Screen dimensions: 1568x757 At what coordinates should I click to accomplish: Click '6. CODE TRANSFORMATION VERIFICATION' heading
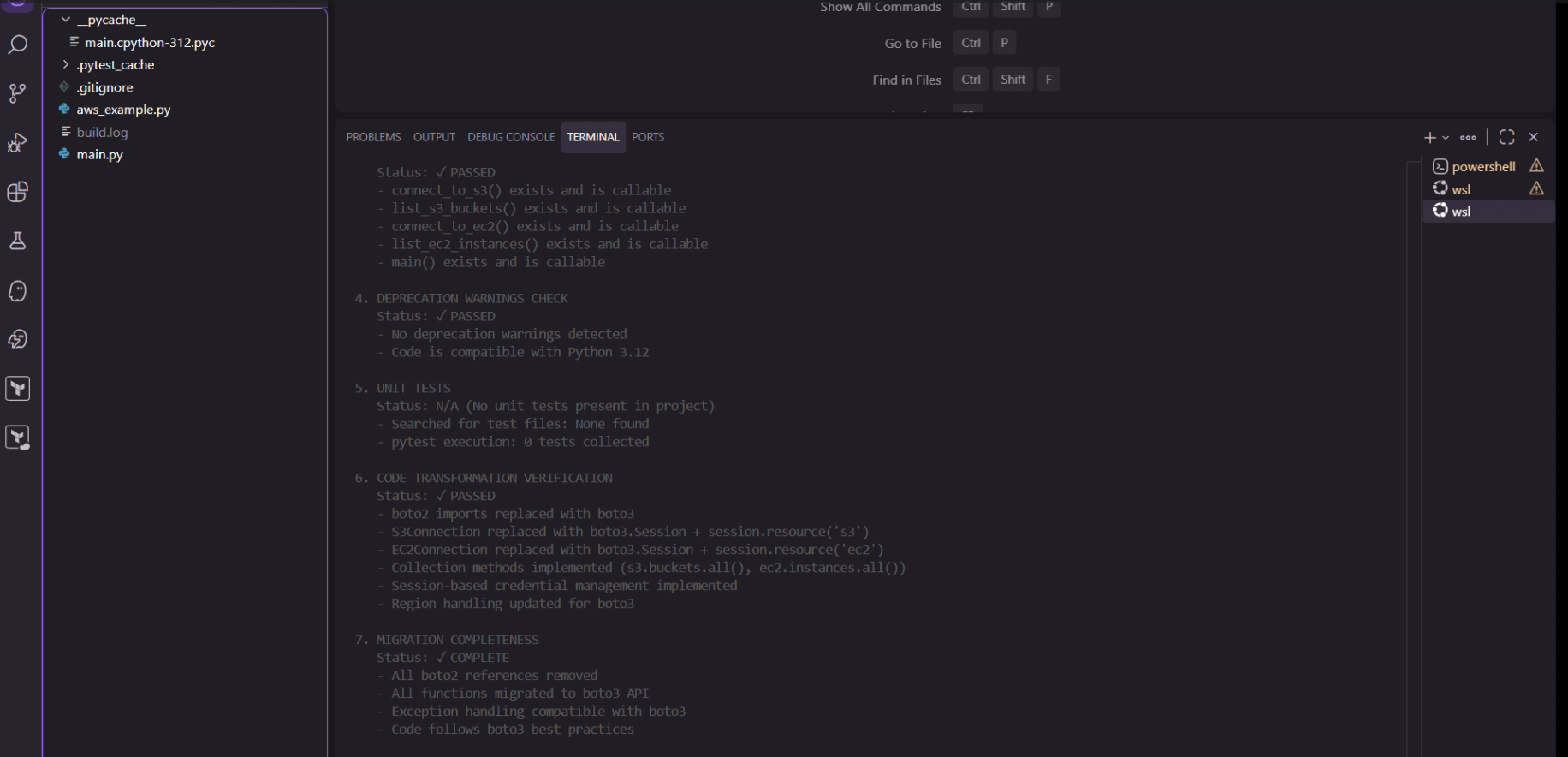click(x=484, y=478)
